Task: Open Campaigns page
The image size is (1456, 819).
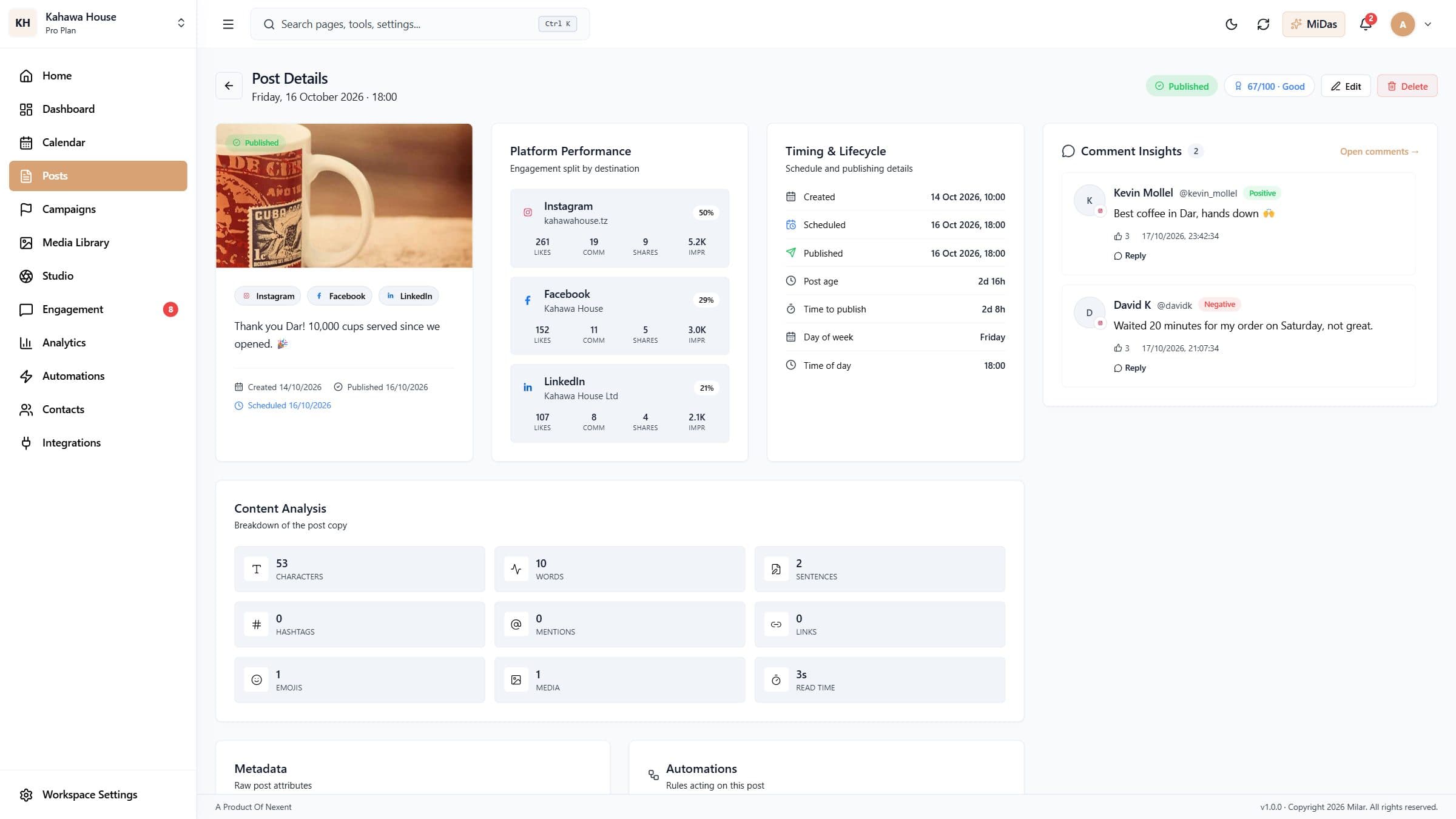Action: click(98, 209)
